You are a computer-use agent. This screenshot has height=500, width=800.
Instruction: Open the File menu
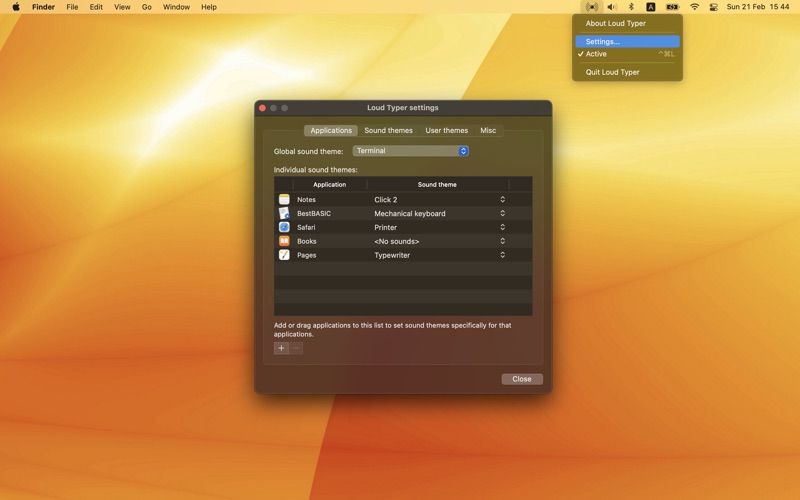(x=72, y=7)
